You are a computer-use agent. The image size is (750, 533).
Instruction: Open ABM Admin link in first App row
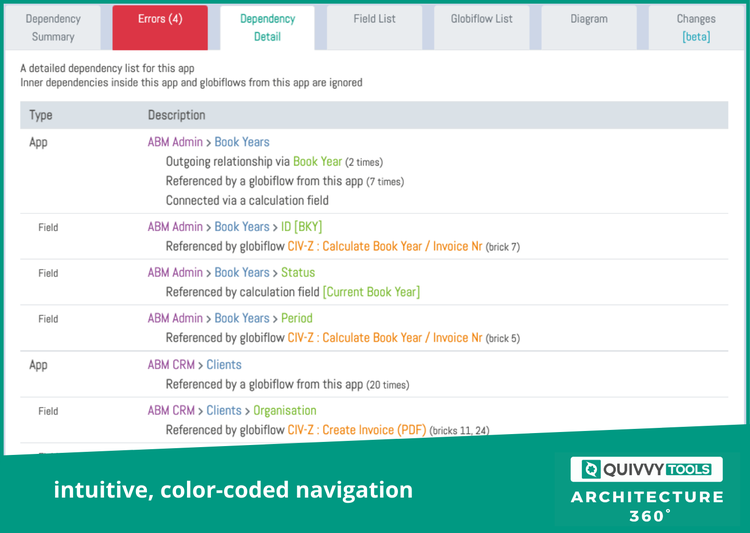click(x=175, y=142)
